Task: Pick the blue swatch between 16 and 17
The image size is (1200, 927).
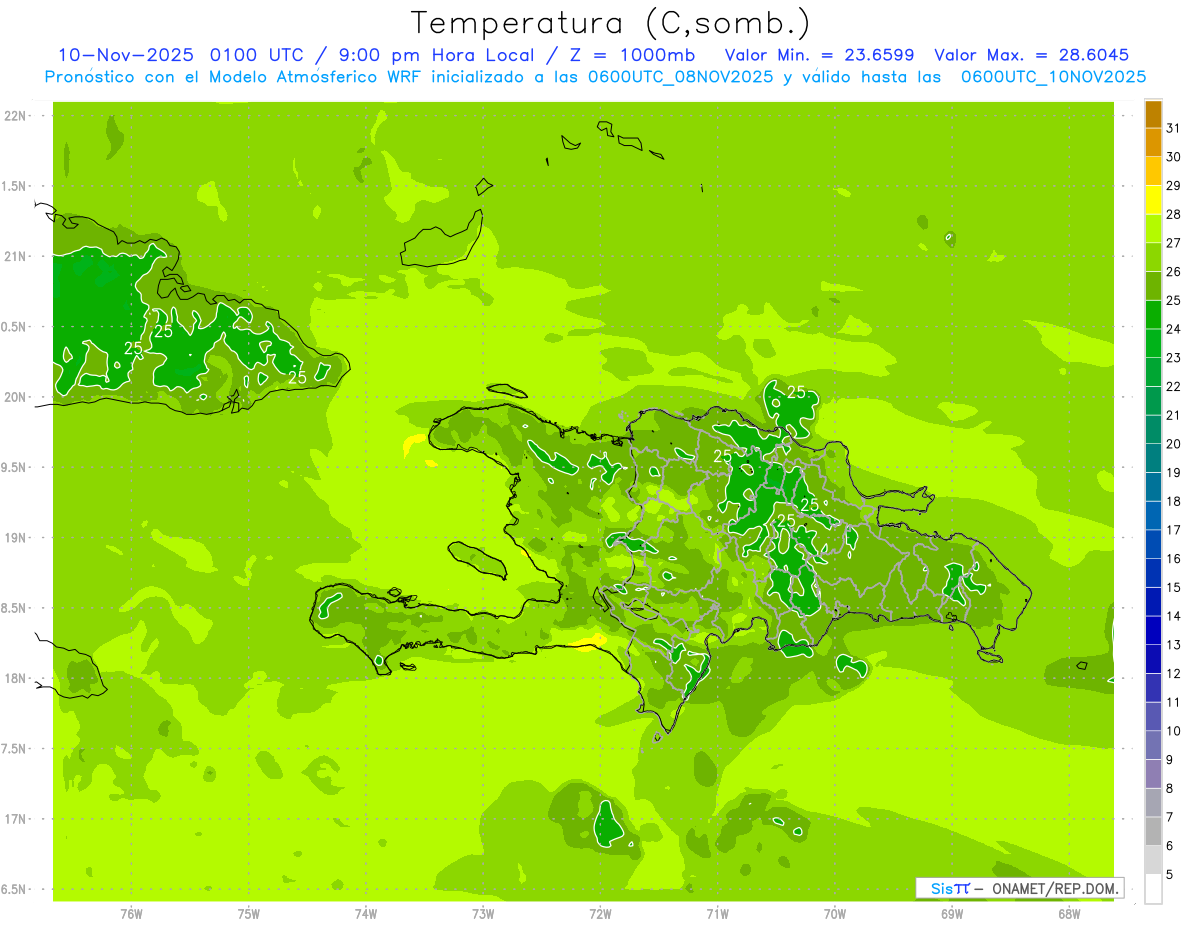Action: coord(1153,544)
